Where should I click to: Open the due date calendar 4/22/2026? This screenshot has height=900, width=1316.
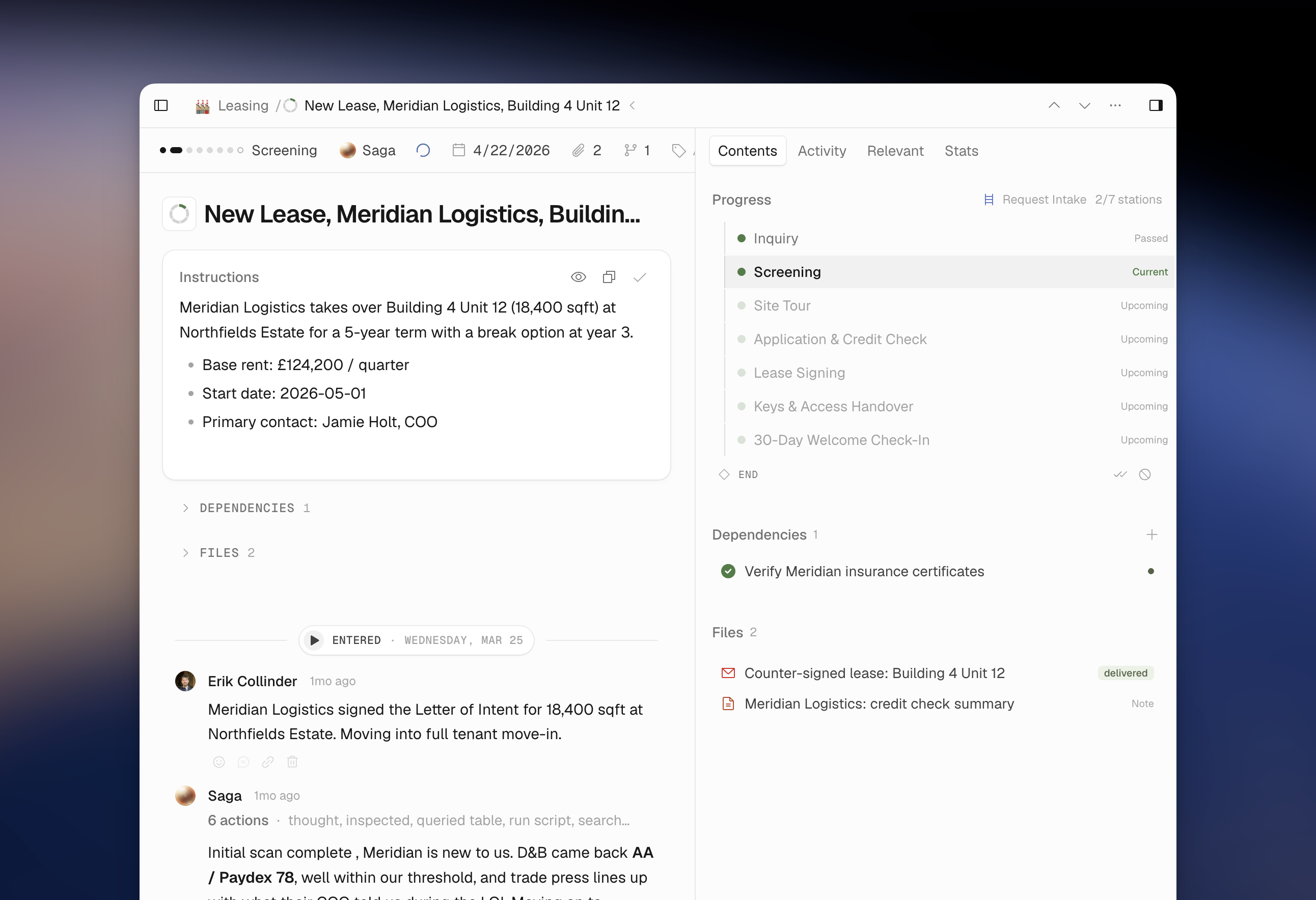[x=501, y=150]
